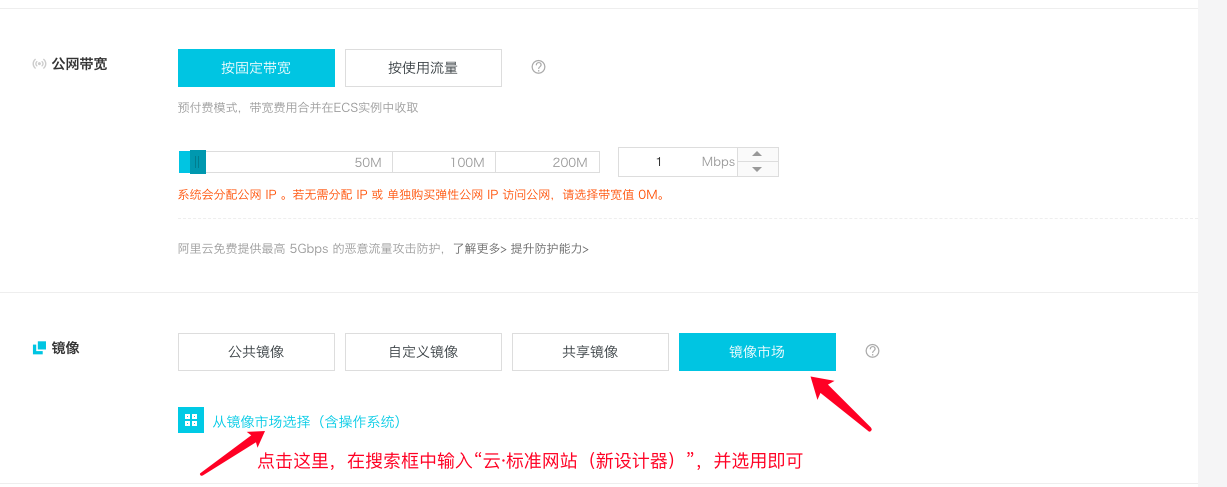Decrease bandwidth with the down arrow
The height and width of the screenshot is (487, 1227).
coord(758,169)
